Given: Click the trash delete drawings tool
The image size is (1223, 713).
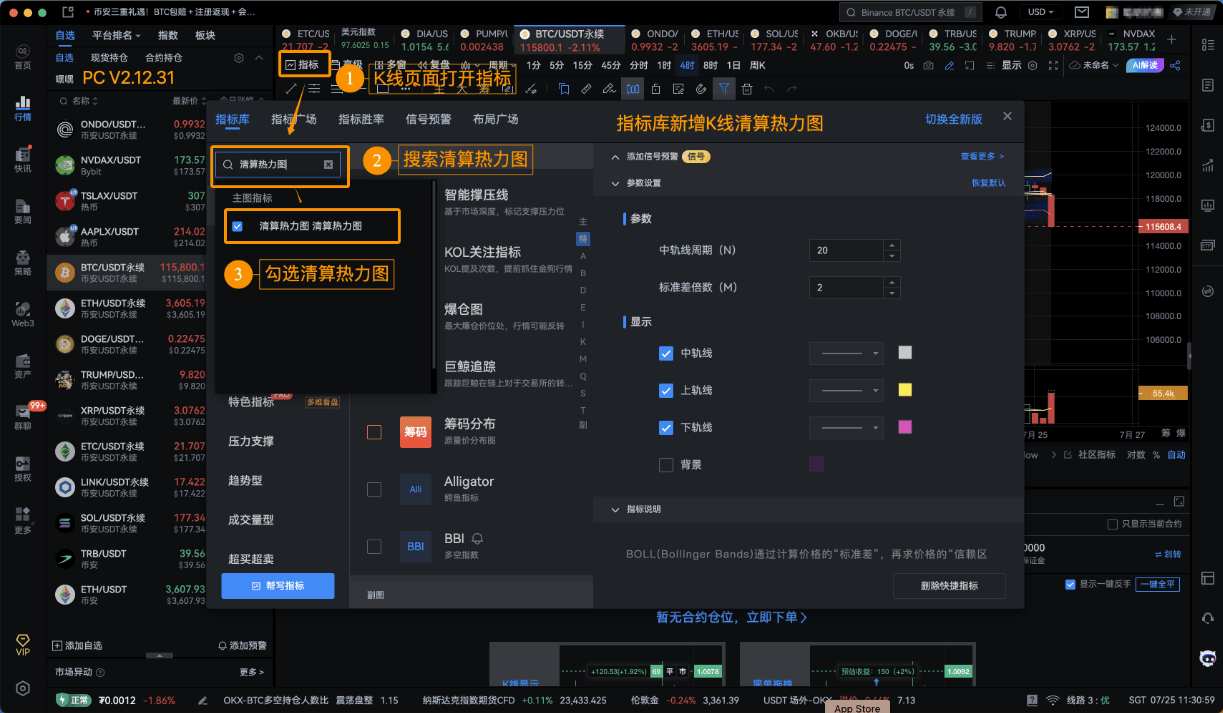Looking at the screenshot, I should (x=747, y=88).
